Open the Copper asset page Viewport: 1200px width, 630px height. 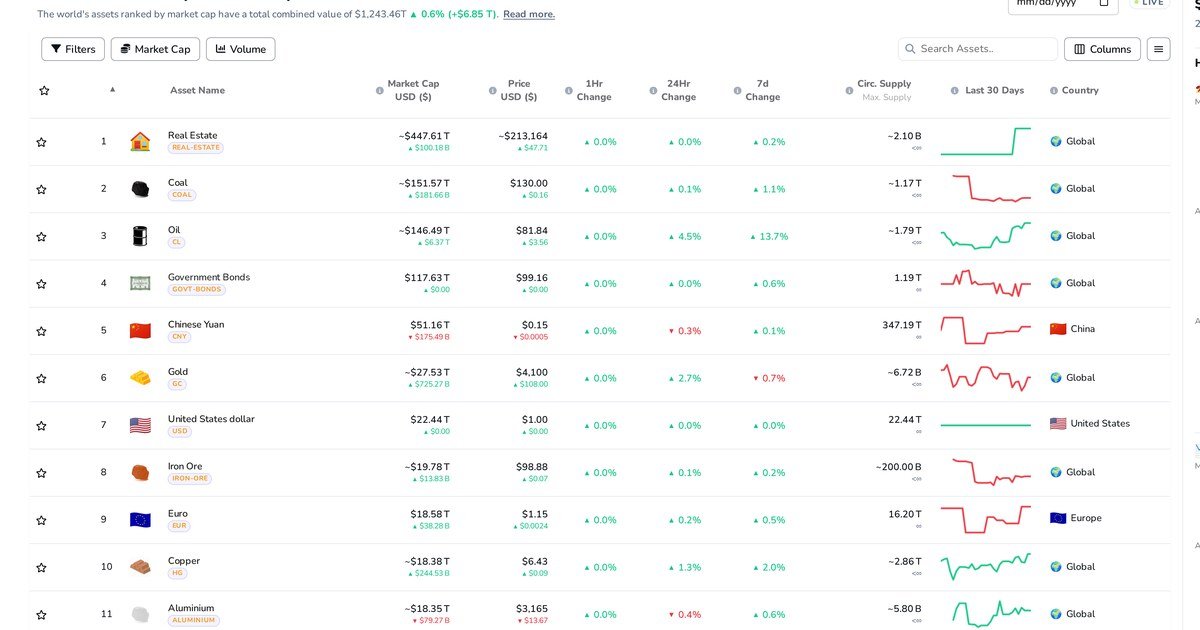coord(184,561)
